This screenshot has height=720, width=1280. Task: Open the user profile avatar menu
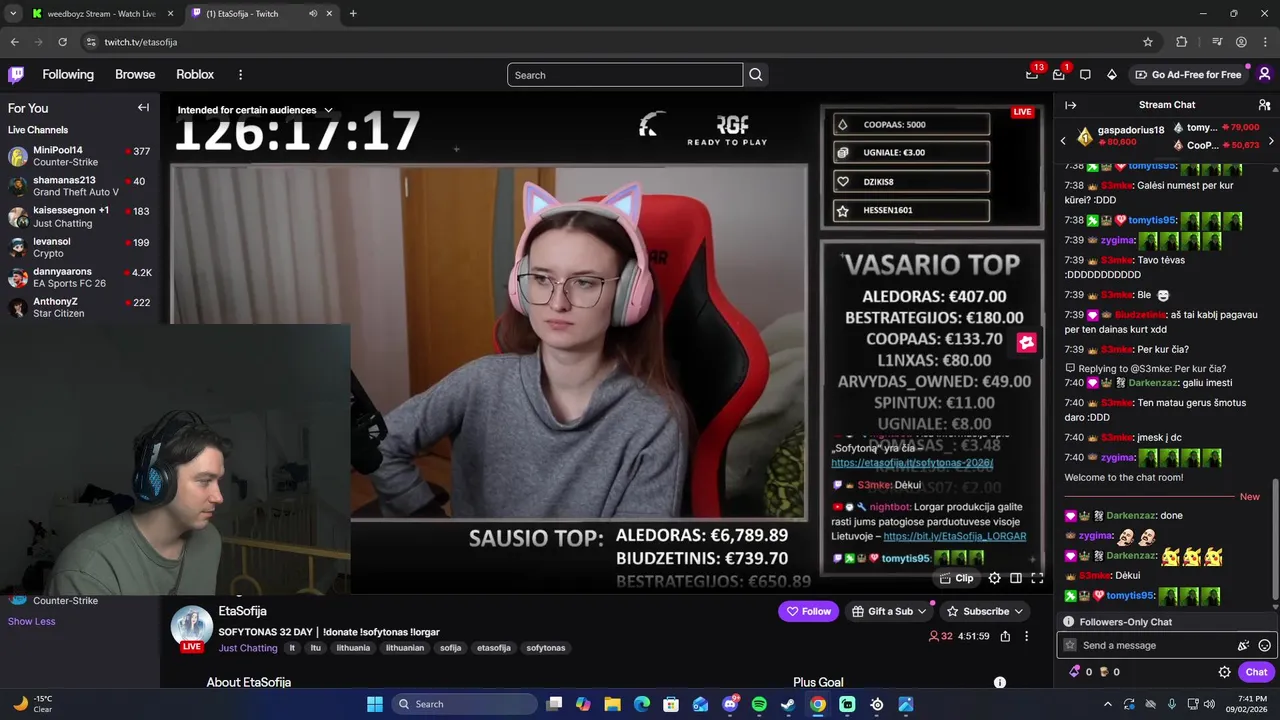point(1264,74)
